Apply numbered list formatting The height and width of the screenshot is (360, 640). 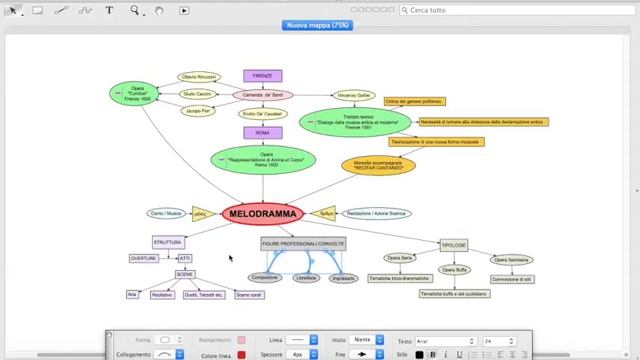click(x=473, y=354)
